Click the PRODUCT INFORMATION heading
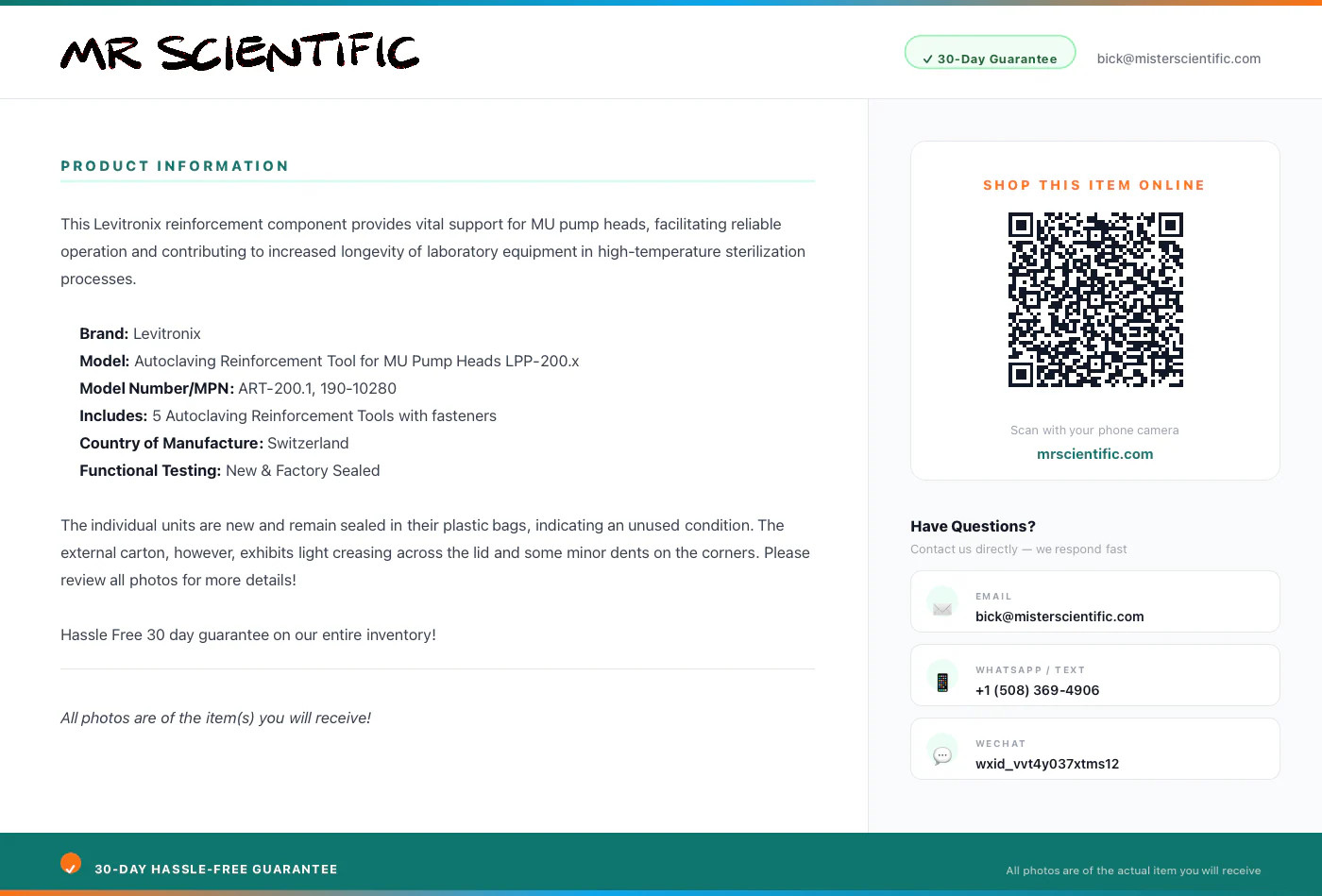Image resolution: width=1322 pixels, height=896 pixels. point(175,166)
